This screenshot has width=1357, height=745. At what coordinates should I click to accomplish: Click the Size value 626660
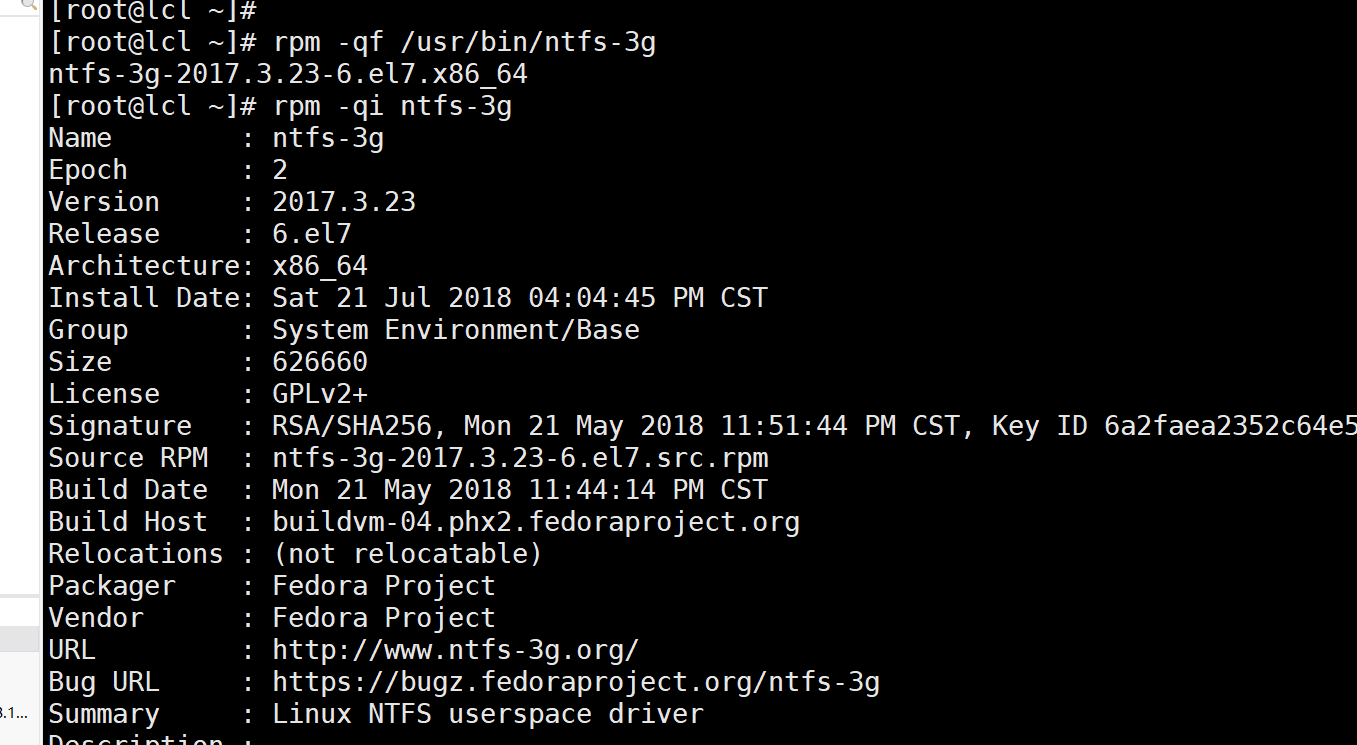coord(320,362)
